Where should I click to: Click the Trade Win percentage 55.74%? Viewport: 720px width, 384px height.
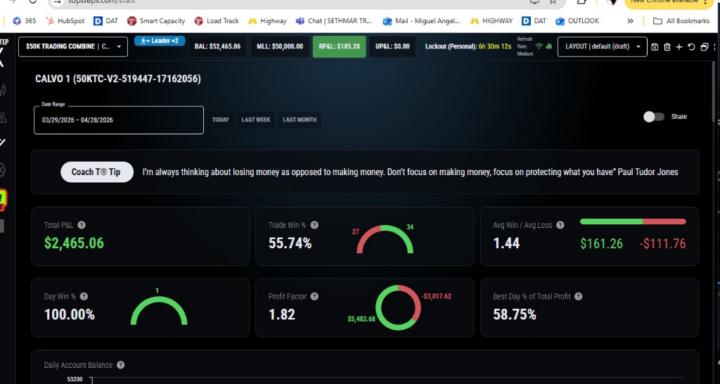pyautogui.click(x=290, y=243)
